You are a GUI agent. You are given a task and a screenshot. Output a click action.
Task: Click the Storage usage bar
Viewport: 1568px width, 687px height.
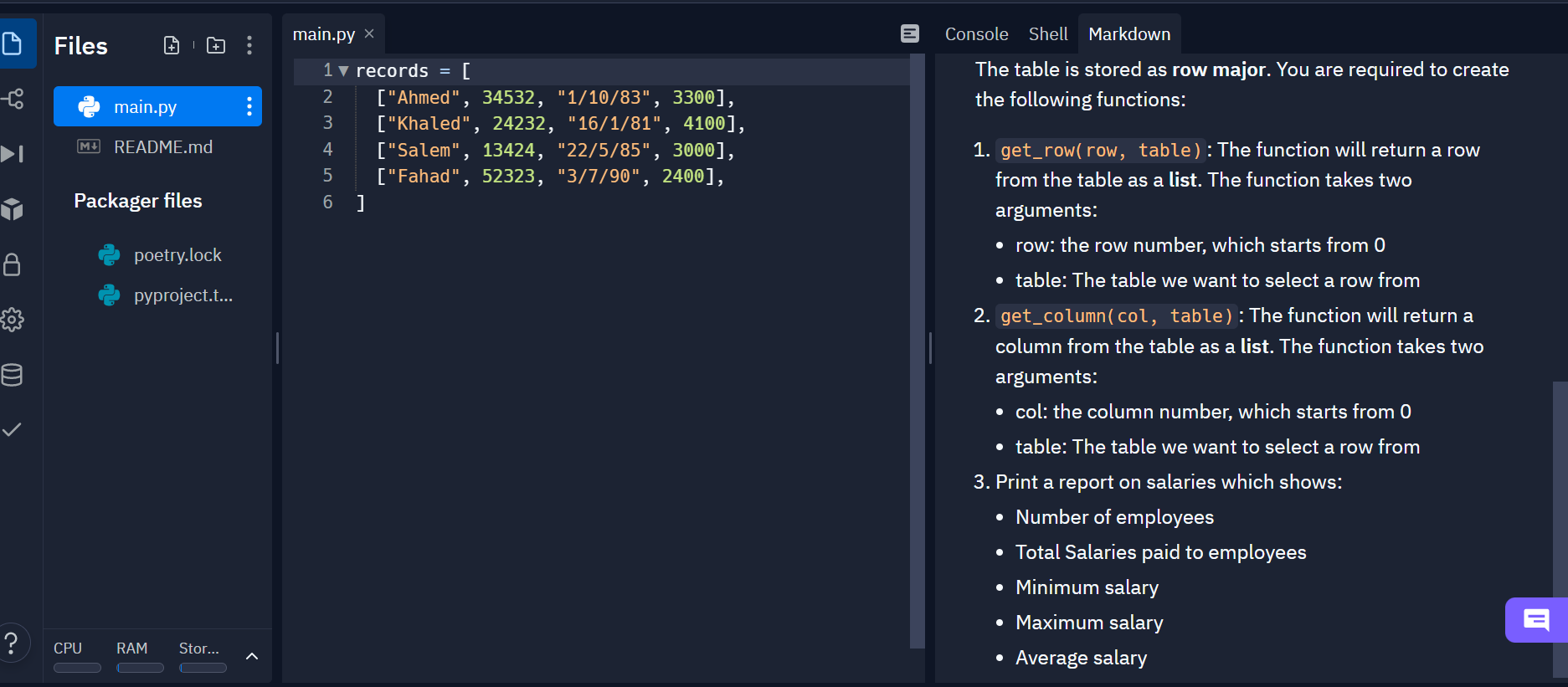pyautogui.click(x=203, y=668)
